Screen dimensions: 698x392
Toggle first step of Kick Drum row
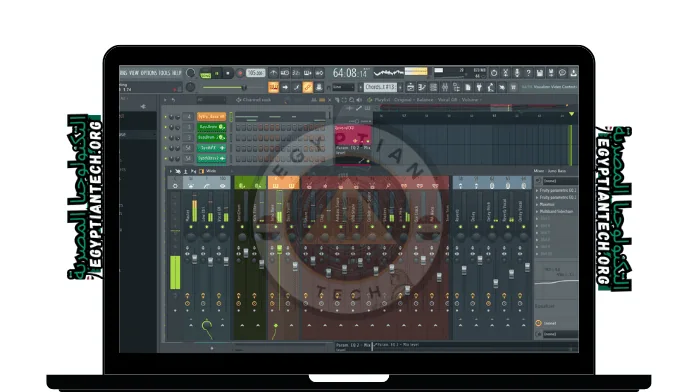point(239,127)
